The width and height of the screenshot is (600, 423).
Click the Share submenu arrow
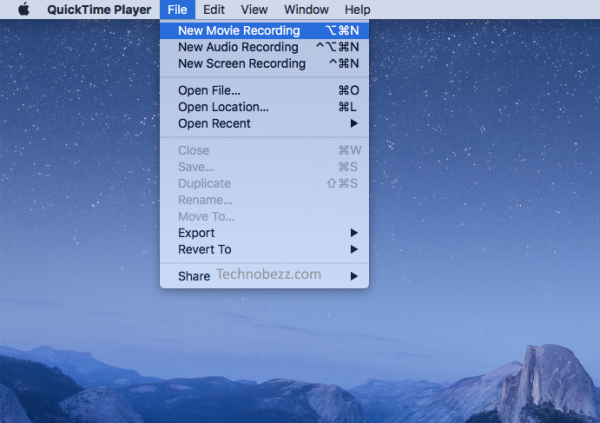(x=354, y=276)
